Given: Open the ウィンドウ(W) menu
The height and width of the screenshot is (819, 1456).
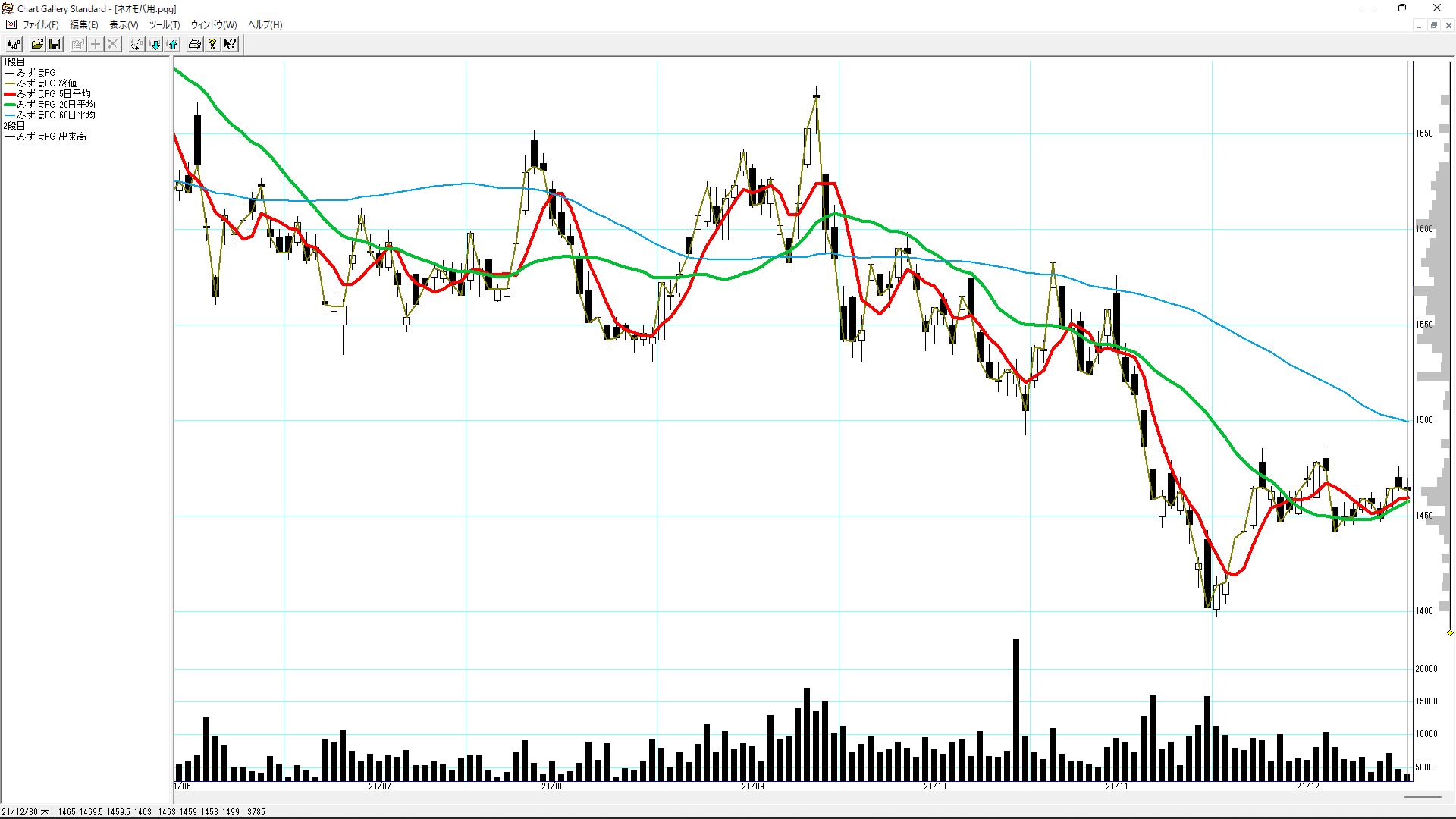Looking at the screenshot, I should coord(213,24).
